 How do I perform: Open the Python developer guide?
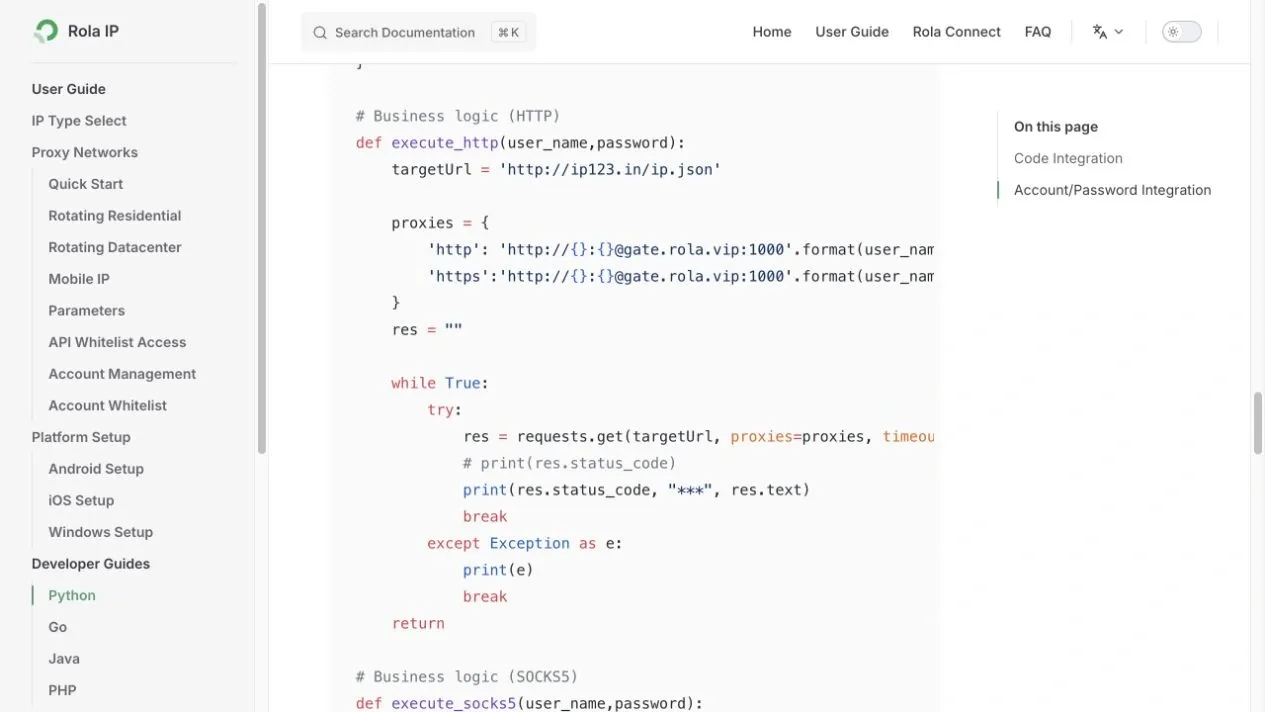click(72, 596)
